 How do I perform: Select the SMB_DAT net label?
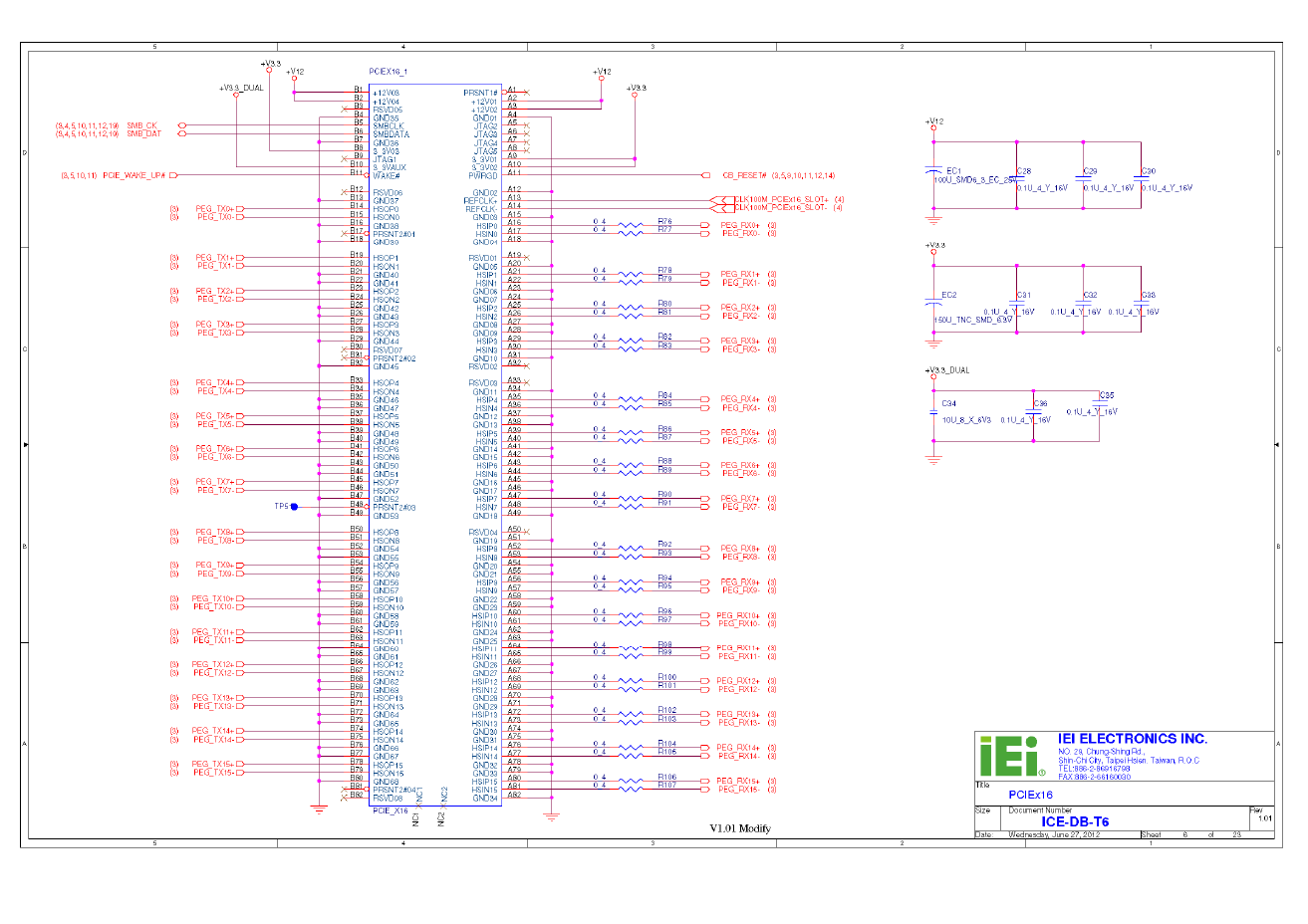click(x=143, y=134)
